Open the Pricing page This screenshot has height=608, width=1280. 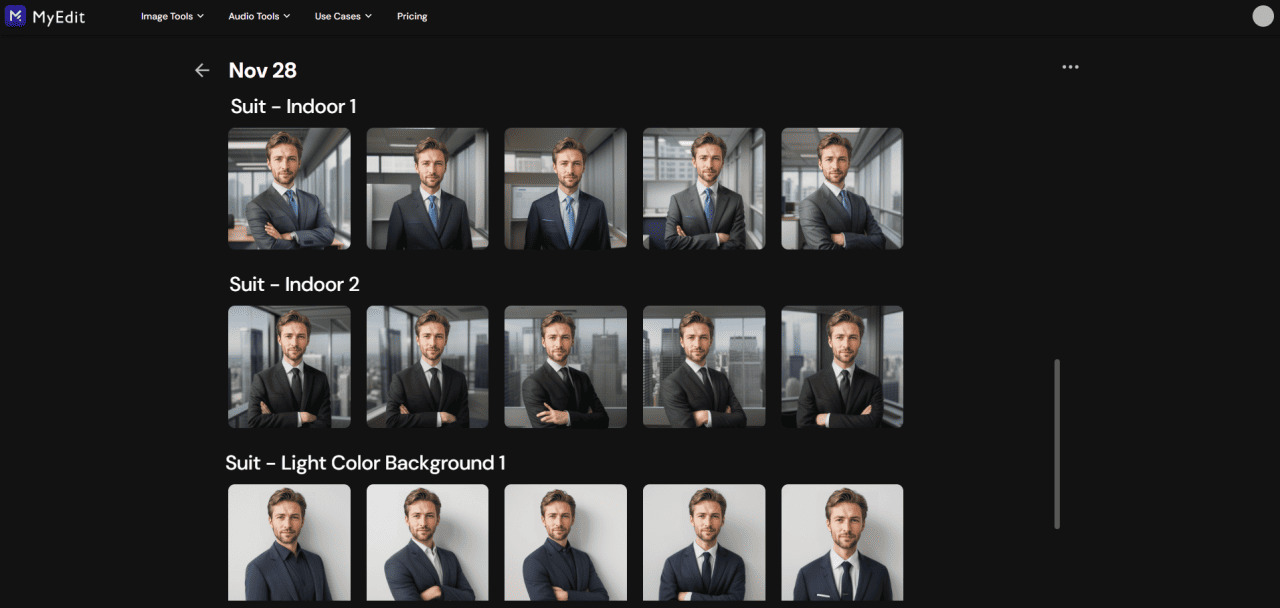point(412,16)
